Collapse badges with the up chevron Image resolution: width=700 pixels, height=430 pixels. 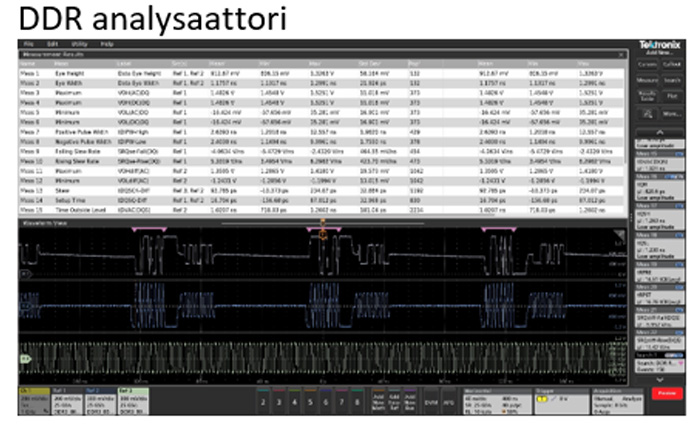pyautogui.click(x=660, y=130)
